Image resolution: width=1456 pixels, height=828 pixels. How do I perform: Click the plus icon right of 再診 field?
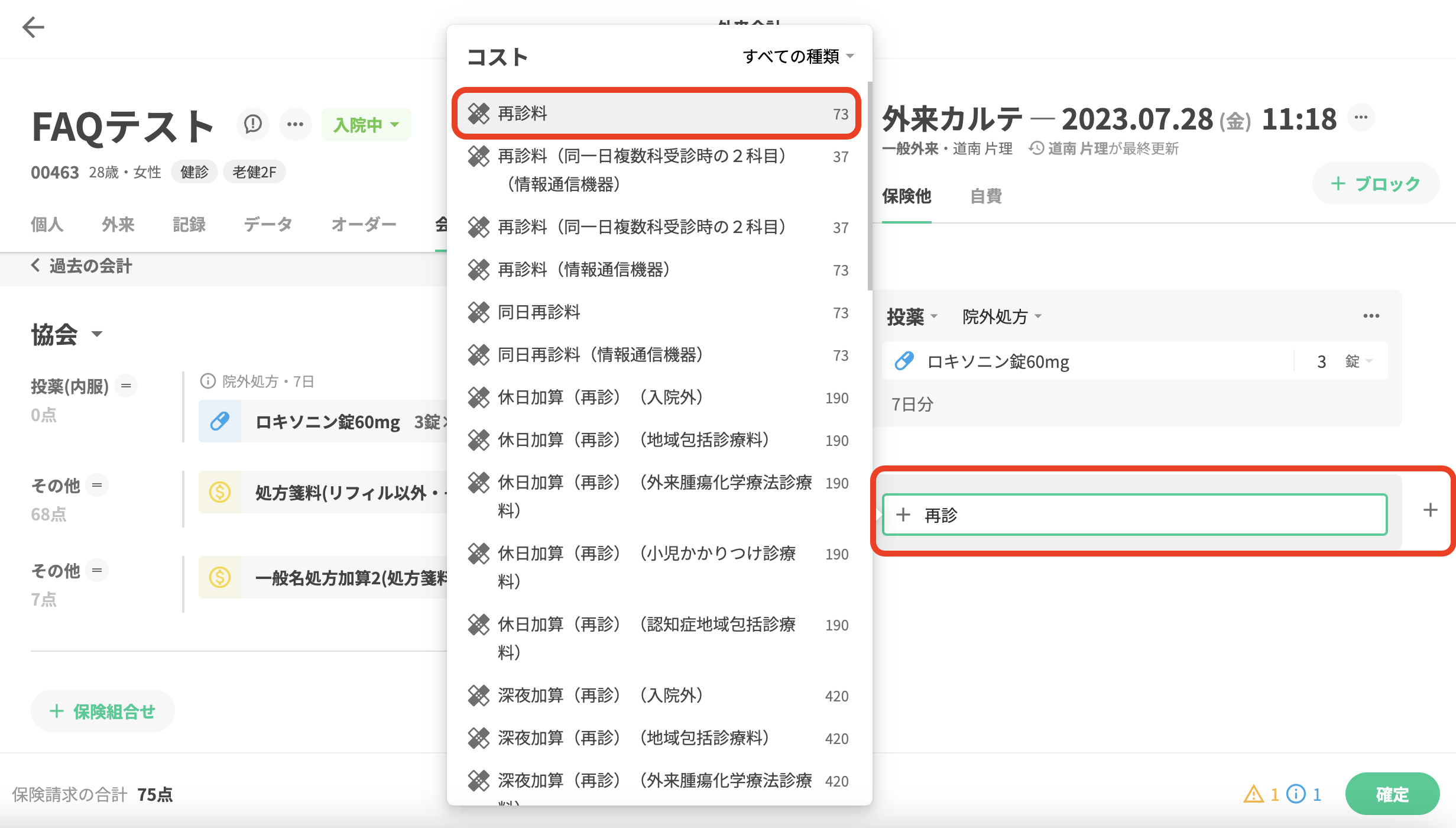tap(1430, 510)
